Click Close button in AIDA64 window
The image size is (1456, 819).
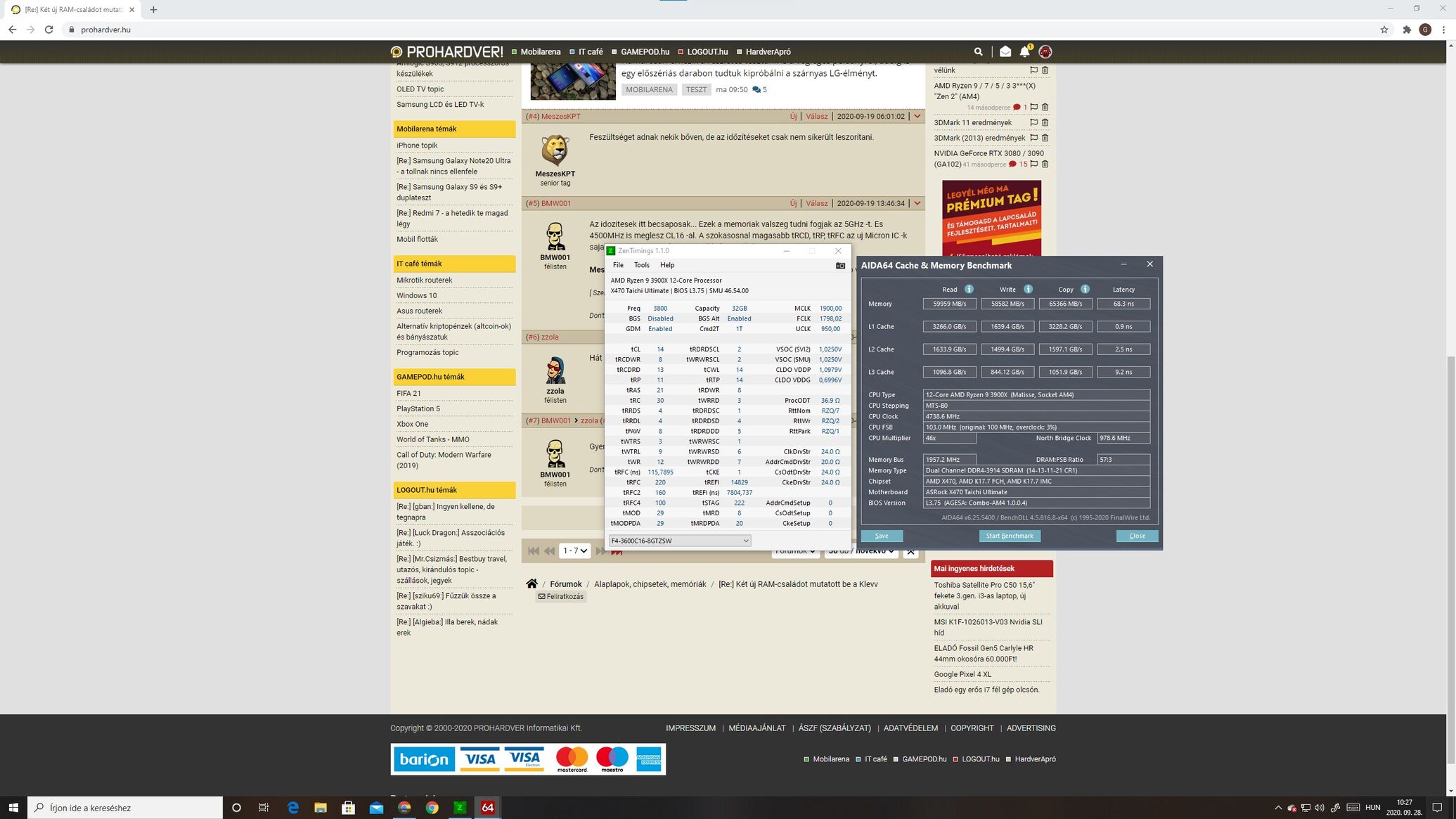1137,536
